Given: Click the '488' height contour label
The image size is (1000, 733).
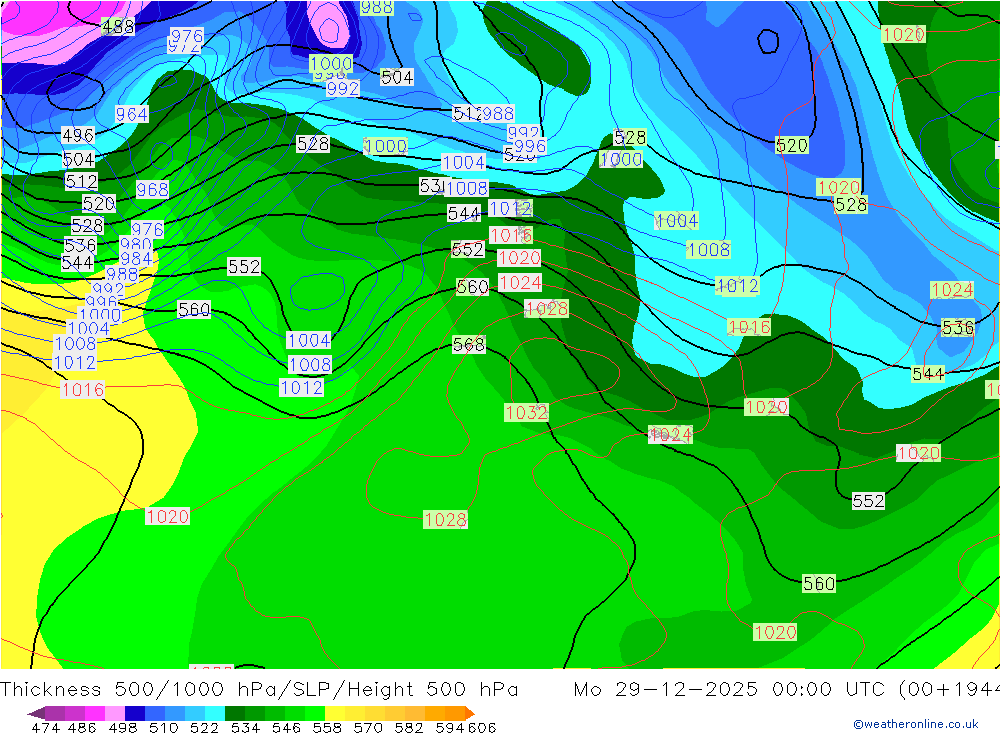Looking at the screenshot, I should [x=118, y=27].
